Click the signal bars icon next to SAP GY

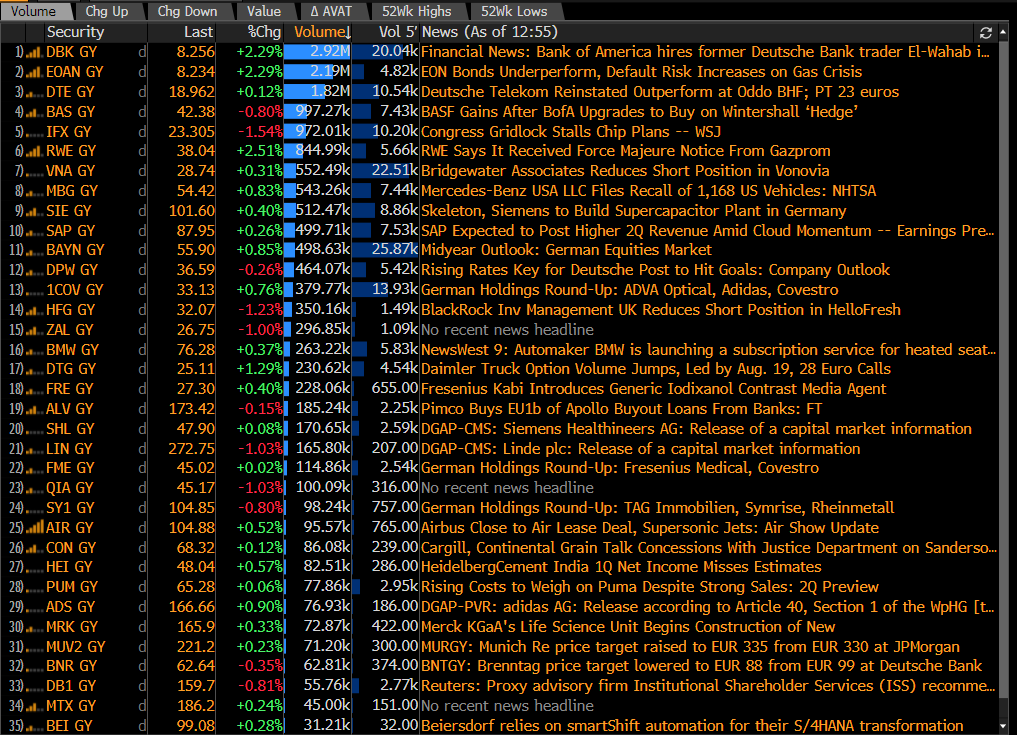34,232
